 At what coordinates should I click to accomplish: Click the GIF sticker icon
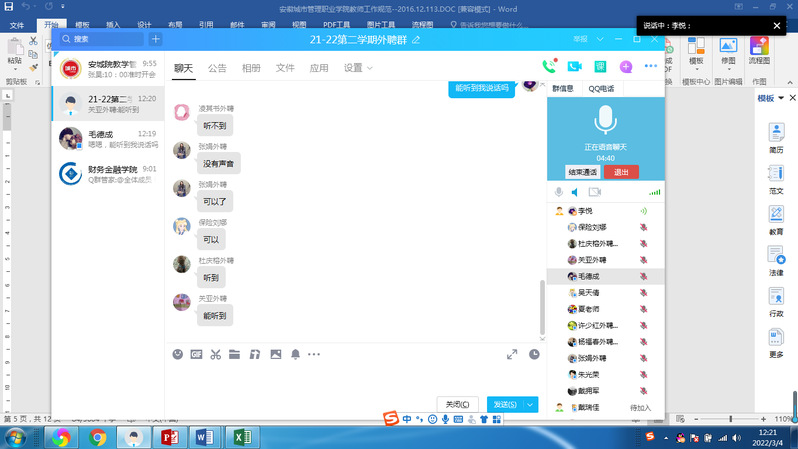(x=196, y=354)
